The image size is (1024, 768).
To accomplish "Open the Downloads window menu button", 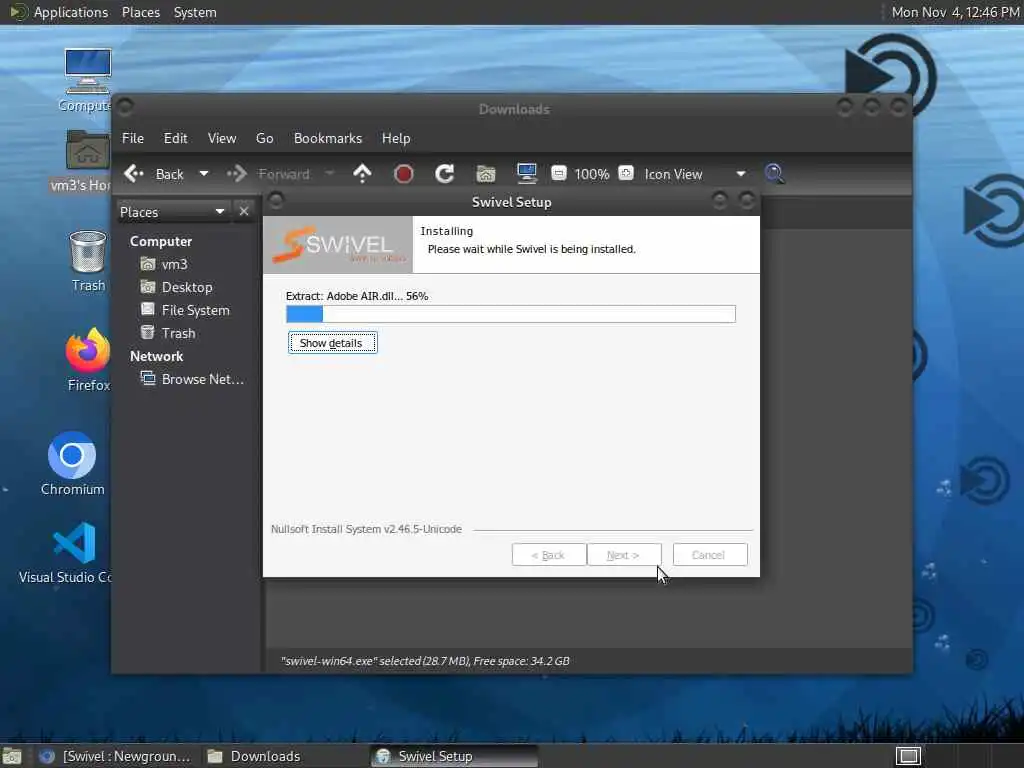I will click(x=125, y=106).
